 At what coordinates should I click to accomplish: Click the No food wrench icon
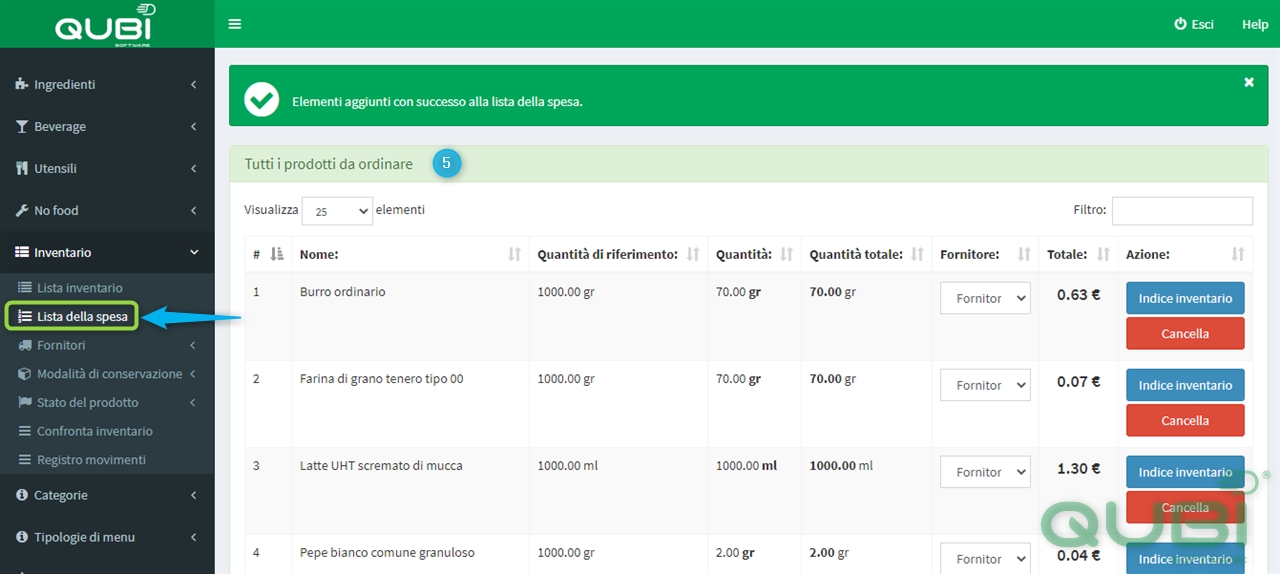[x=22, y=211]
